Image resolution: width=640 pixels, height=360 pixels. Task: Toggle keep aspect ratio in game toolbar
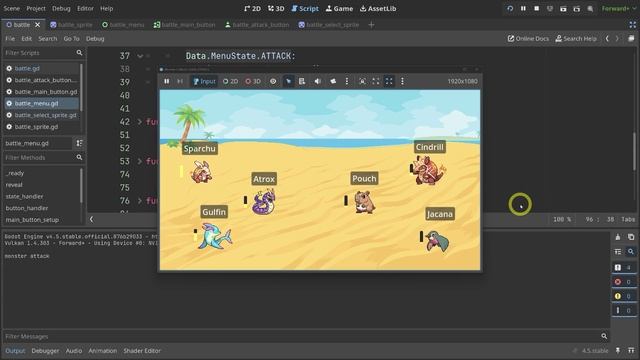(x=376, y=81)
